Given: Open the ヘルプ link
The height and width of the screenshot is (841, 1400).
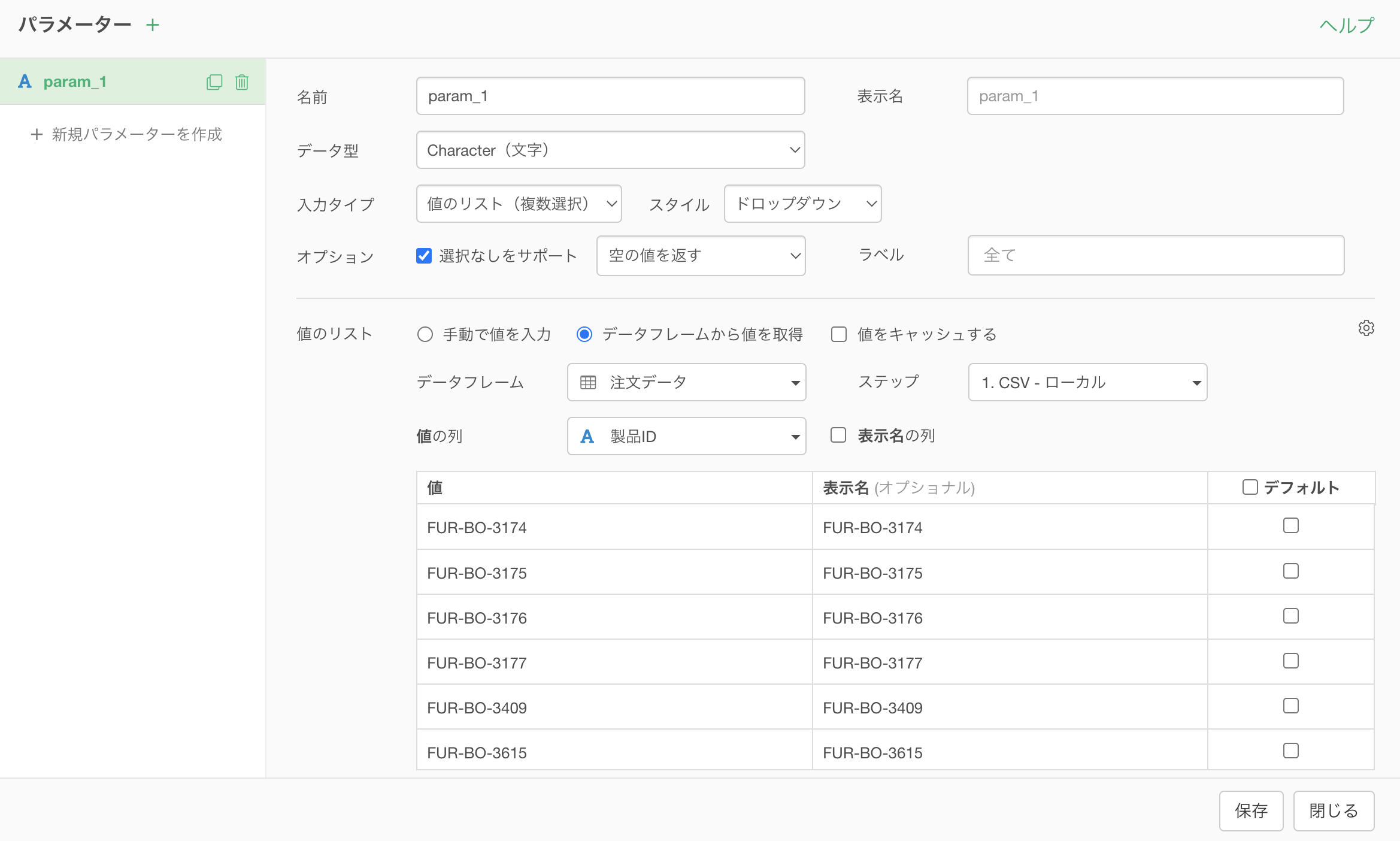Looking at the screenshot, I should [x=1347, y=25].
